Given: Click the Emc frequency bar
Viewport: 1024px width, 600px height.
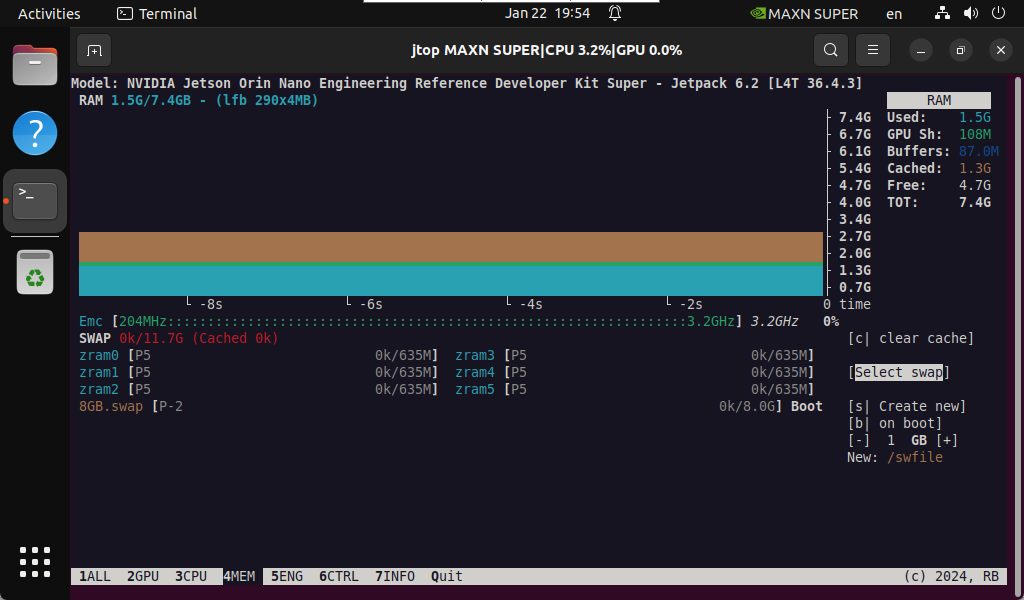Looking at the screenshot, I should tap(428, 321).
